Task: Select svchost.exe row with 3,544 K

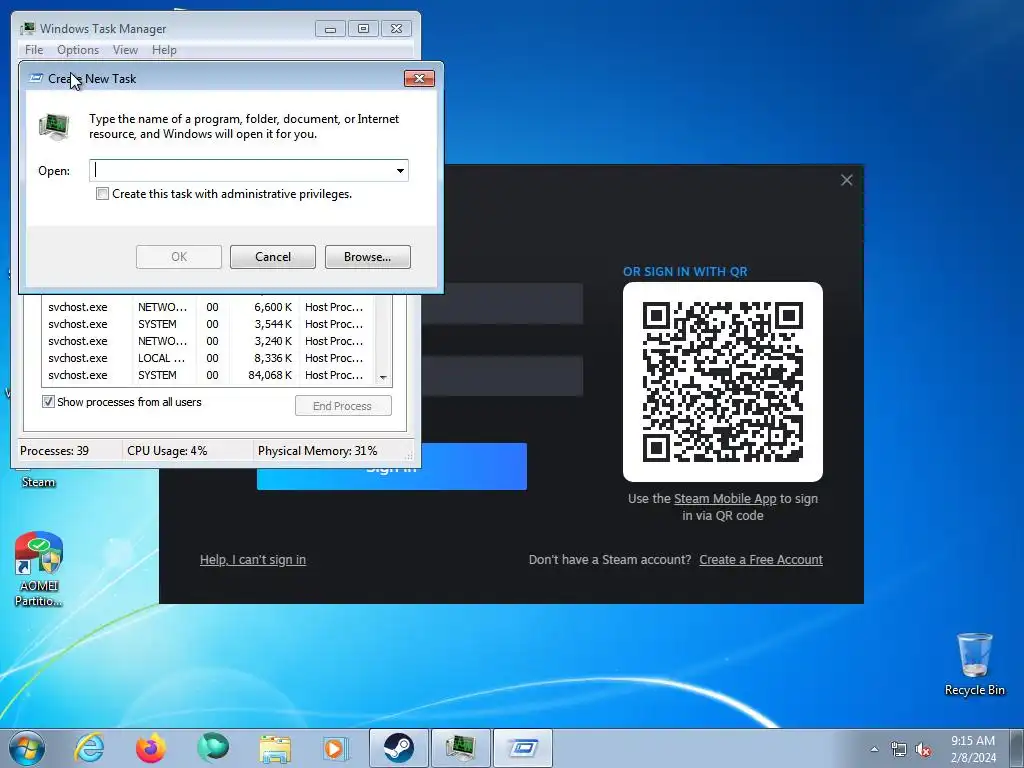Action: pos(209,324)
